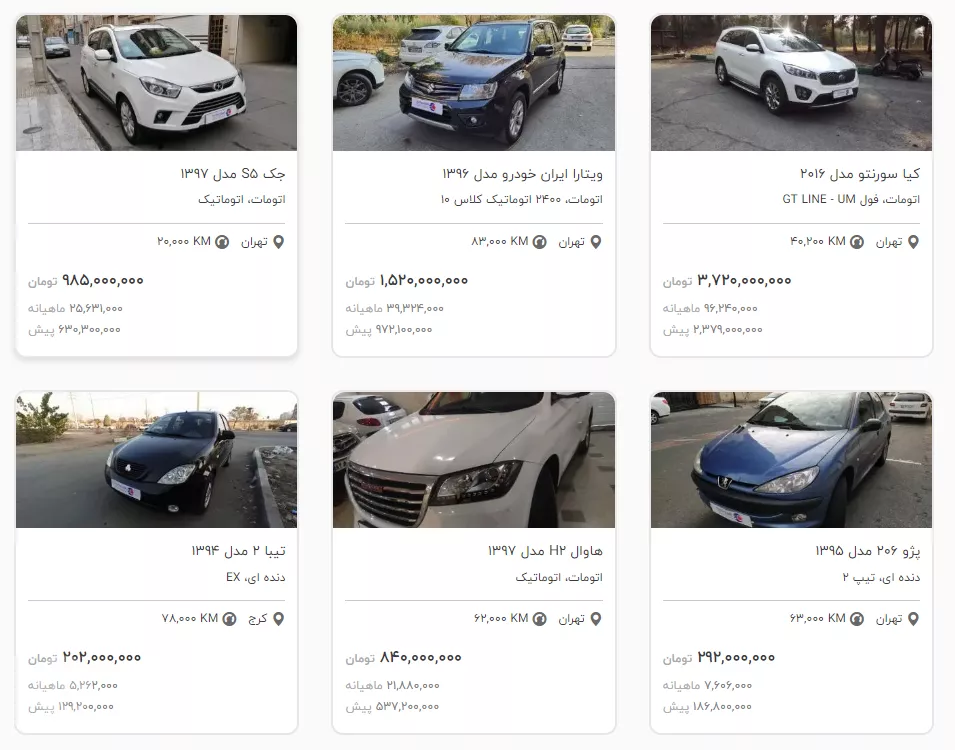This screenshot has height=750, width=955.
Task: Open the dark blue Suzuki Vitara photo
Action: coord(474,83)
